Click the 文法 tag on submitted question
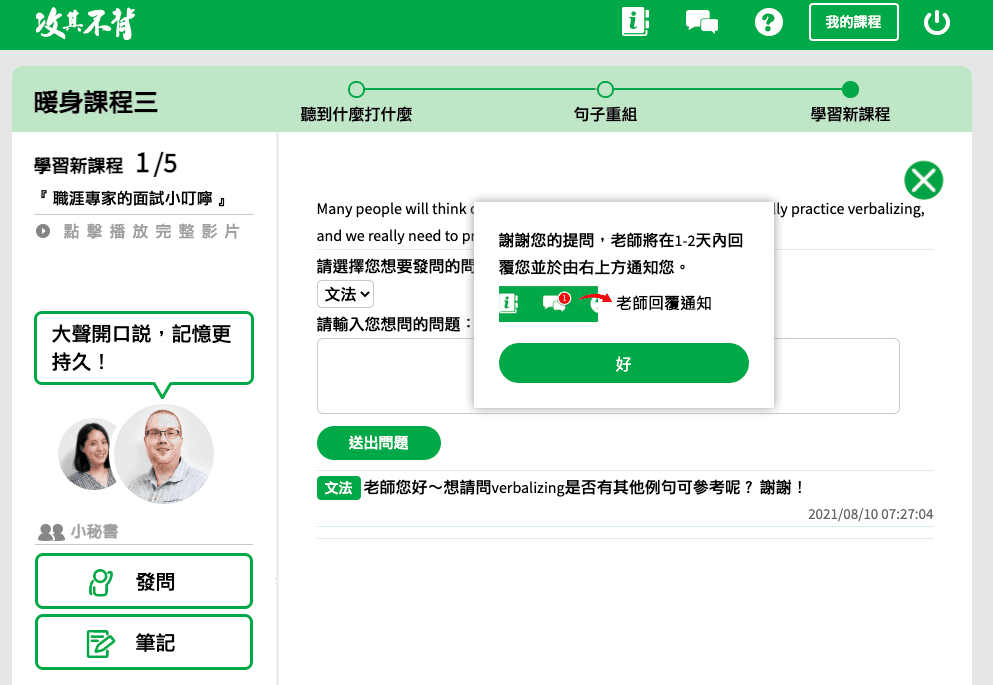Viewport: 993px width, 685px height. click(x=338, y=488)
